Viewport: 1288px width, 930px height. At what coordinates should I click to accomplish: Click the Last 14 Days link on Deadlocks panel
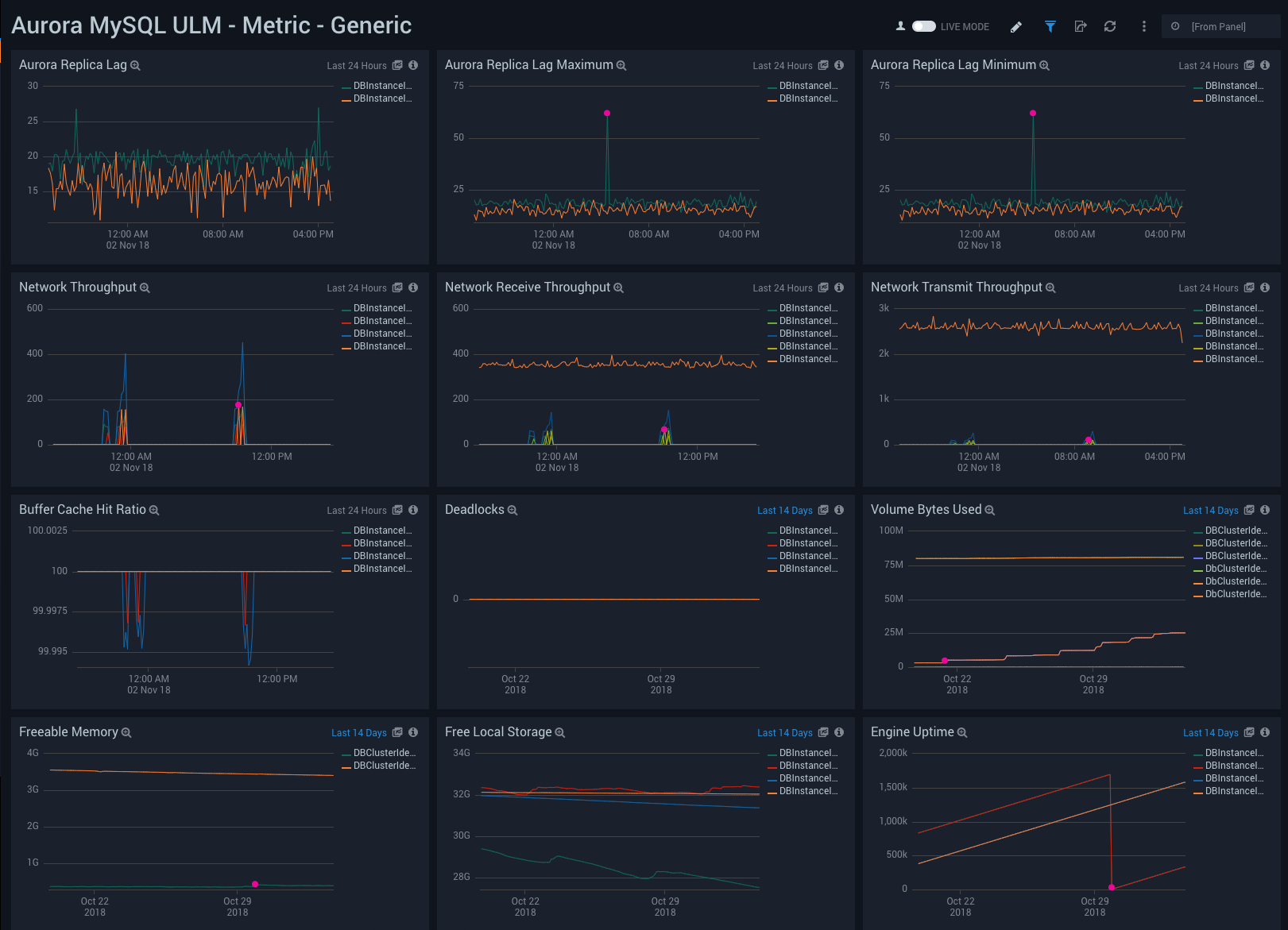786,510
